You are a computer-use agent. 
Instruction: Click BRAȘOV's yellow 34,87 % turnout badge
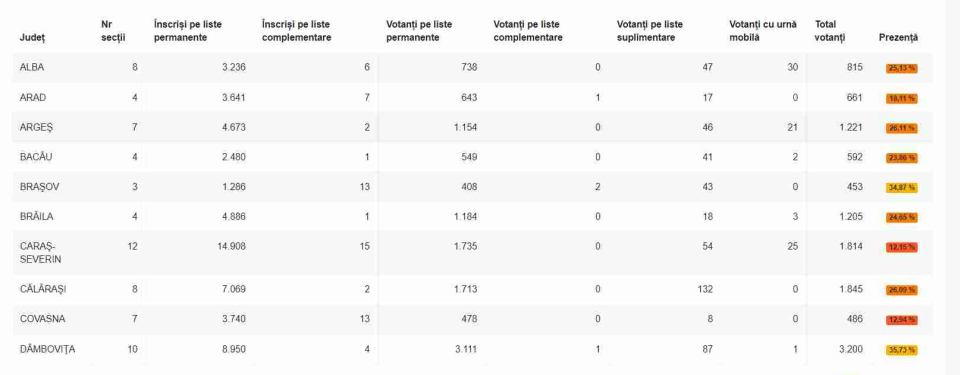[x=901, y=188]
